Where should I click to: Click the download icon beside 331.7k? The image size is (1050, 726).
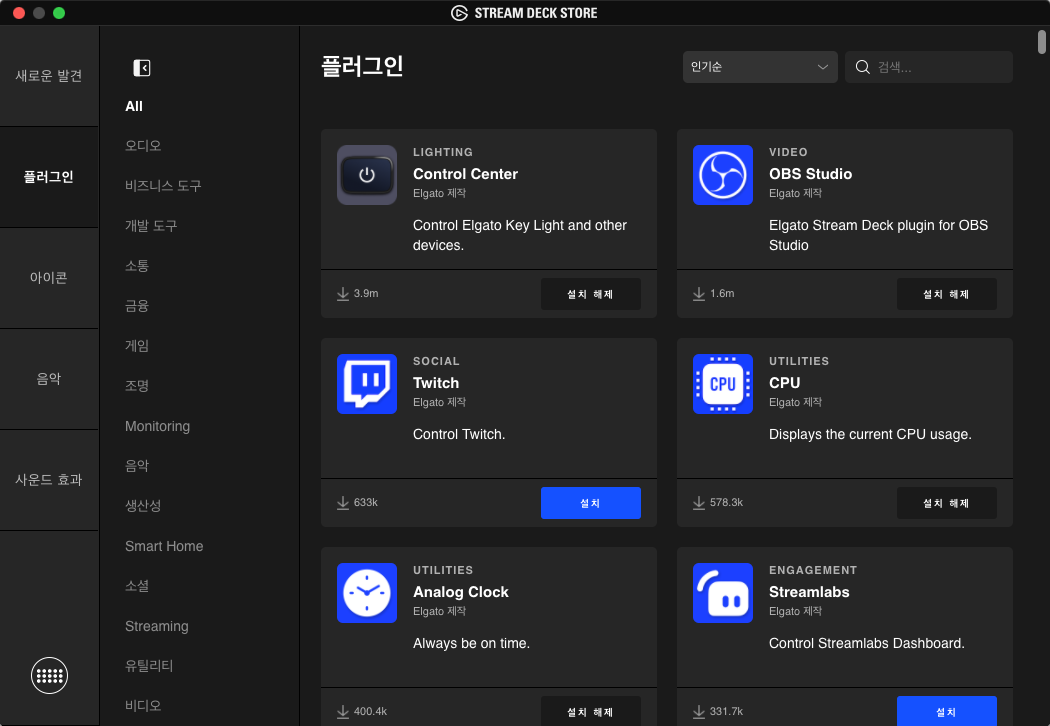click(698, 712)
